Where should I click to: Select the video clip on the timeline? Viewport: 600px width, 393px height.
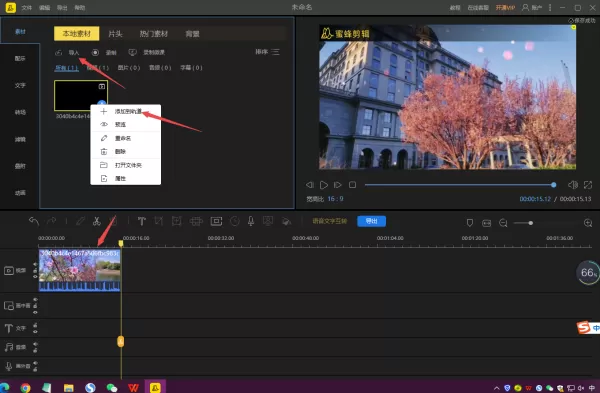point(80,270)
